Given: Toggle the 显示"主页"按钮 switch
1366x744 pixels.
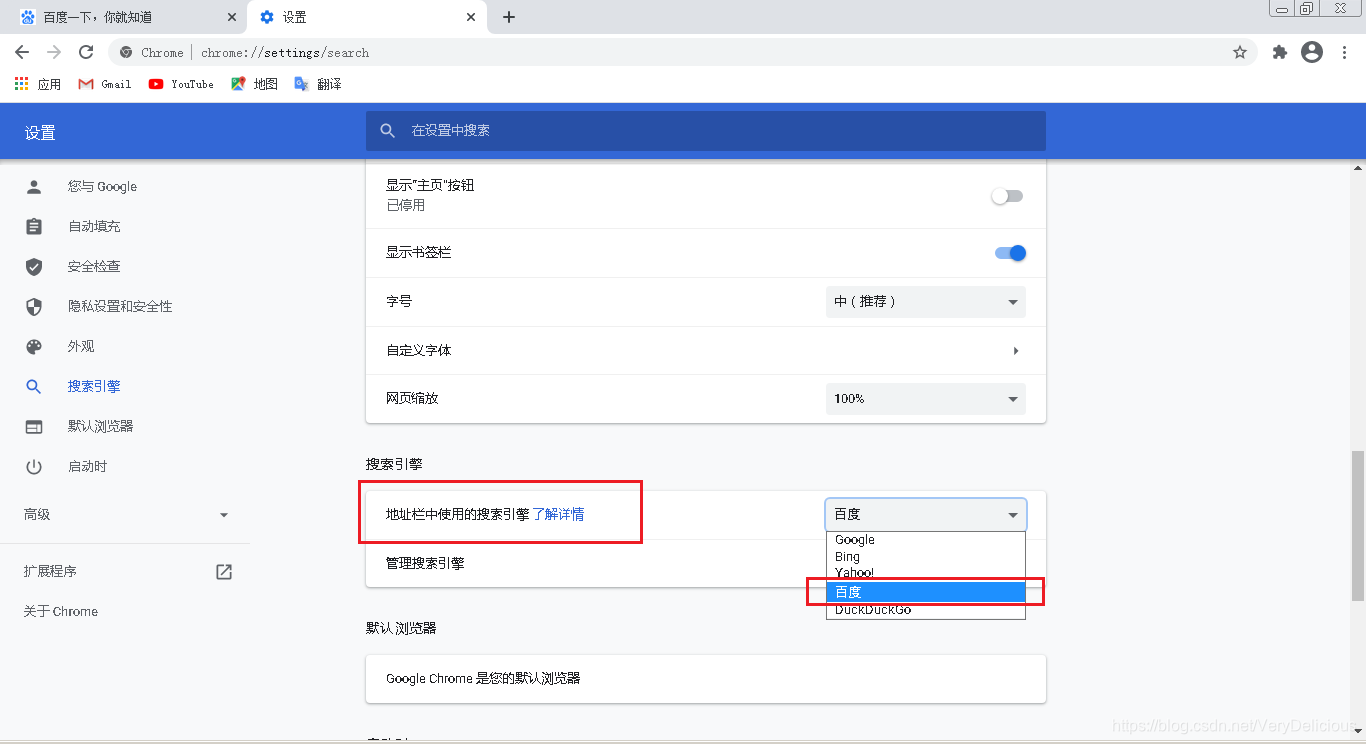Looking at the screenshot, I should (x=1008, y=196).
